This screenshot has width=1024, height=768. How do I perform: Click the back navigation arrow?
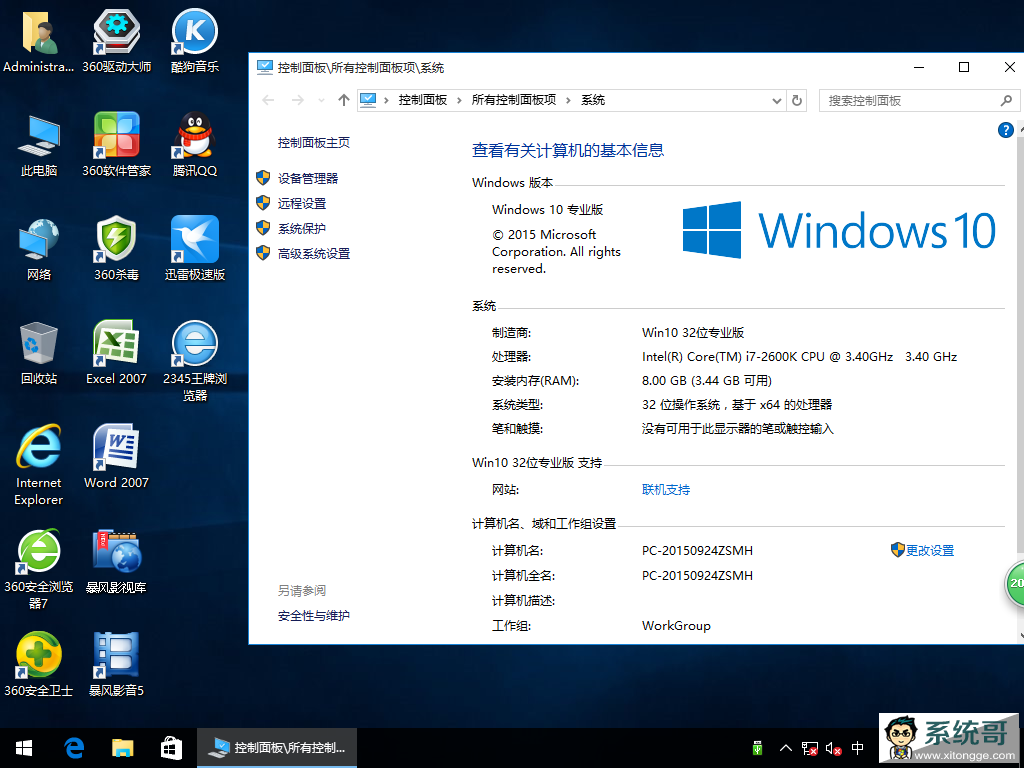[x=268, y=101]
